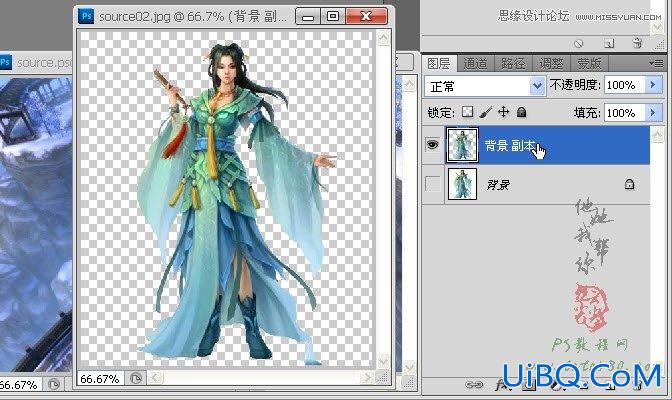
Task: Switch to the 图层 tab
Action: [439, 63]
